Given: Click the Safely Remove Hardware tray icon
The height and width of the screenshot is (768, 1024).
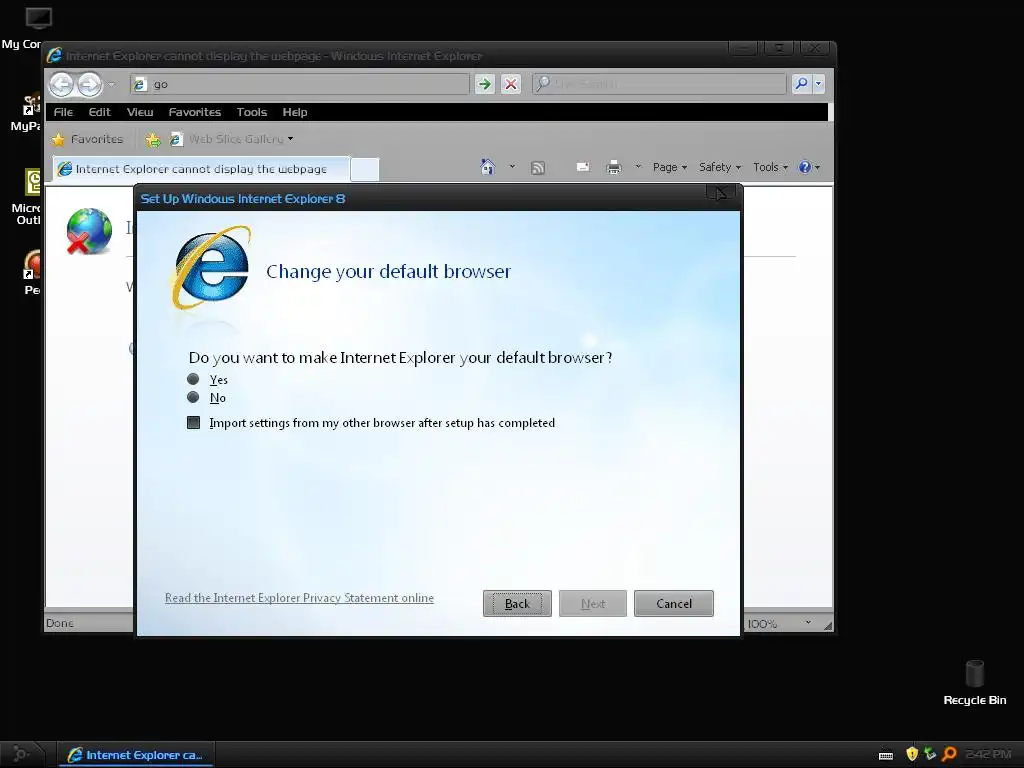Looking at the screenshot, I should [x=930, y=754].
